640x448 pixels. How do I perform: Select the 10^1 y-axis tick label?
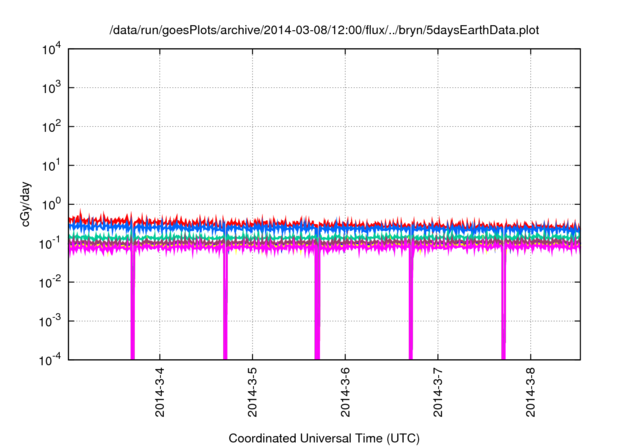tap(51, 166)
